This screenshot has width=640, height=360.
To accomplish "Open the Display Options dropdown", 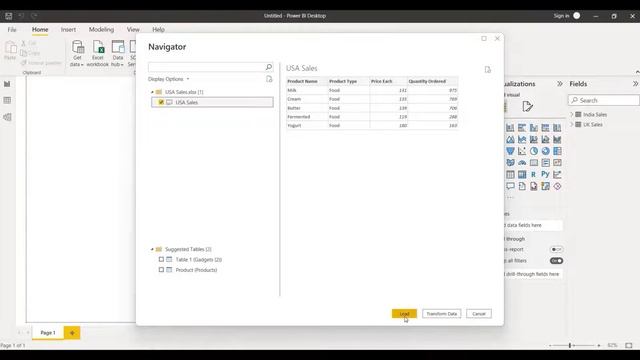I will click(169, 79).
